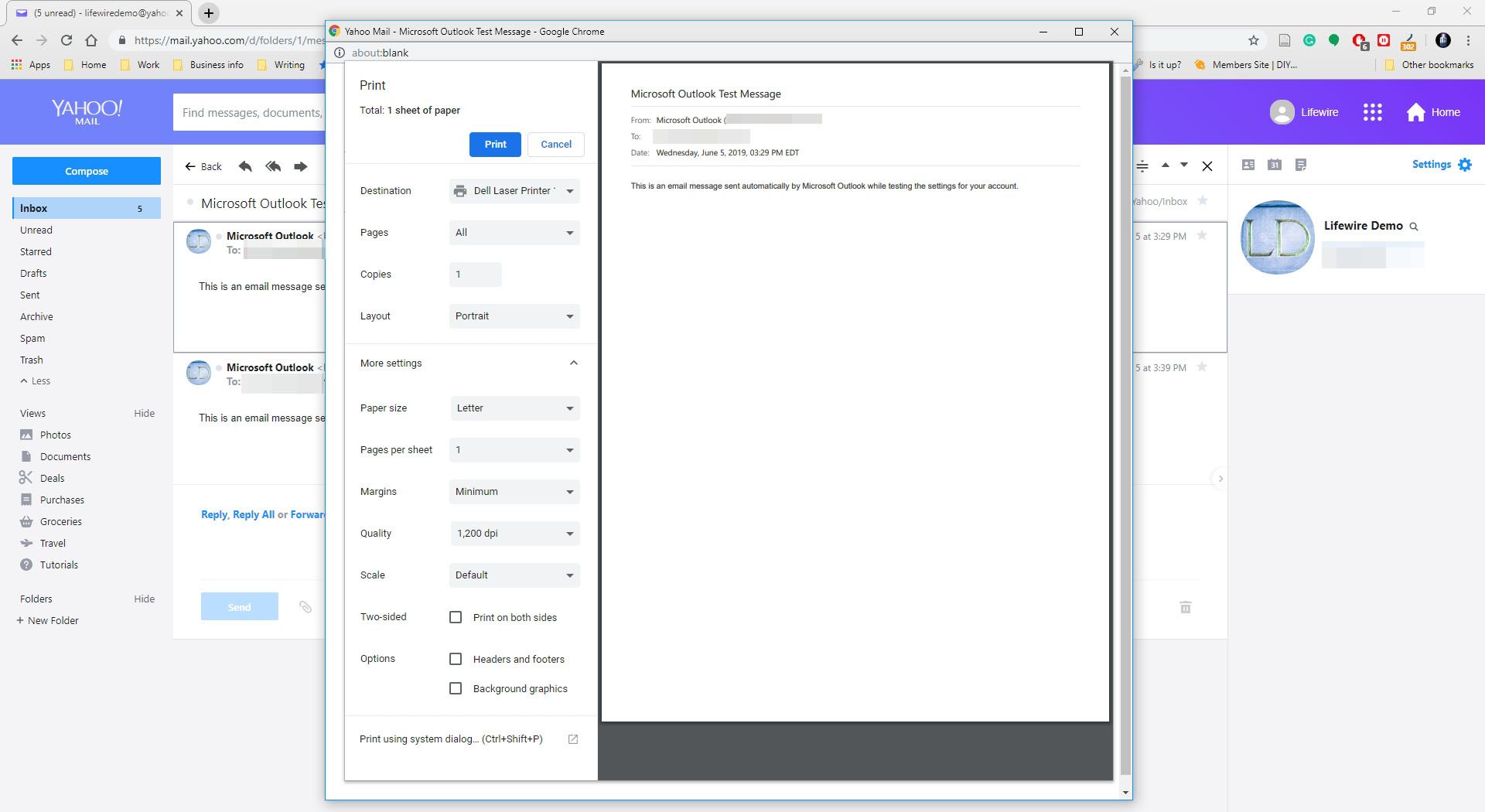This screenshot has width=1485, height=812.
Task: Close the email view with X icon
Action: 1207,165
